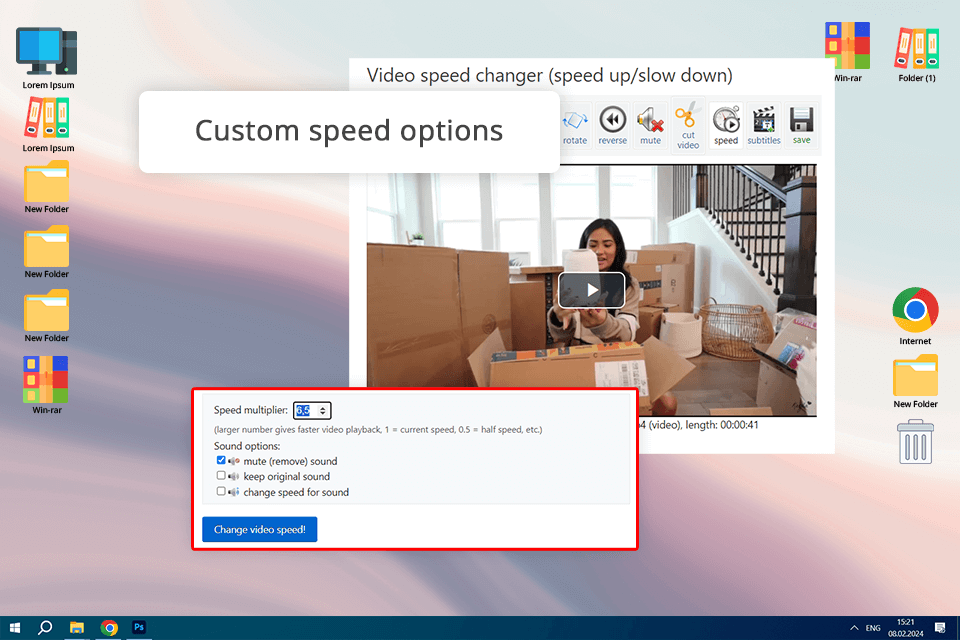
Task: Adjust the speed multiplier stepper arrows
Action: point(323,410)
